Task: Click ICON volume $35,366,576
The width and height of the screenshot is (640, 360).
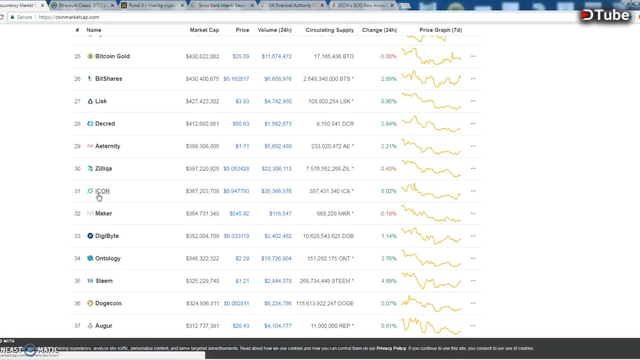Action: point(276,191)
